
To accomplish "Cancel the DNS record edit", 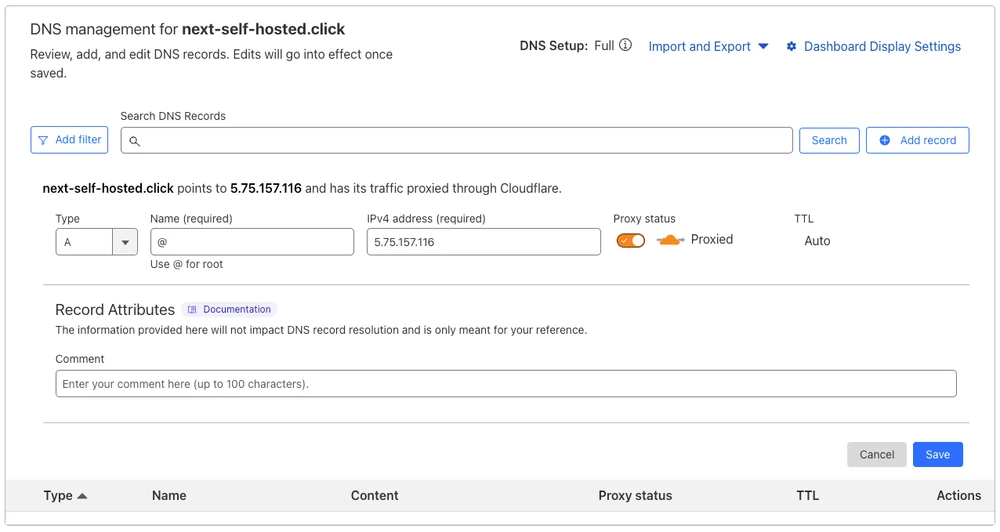I will coord(876,454).
